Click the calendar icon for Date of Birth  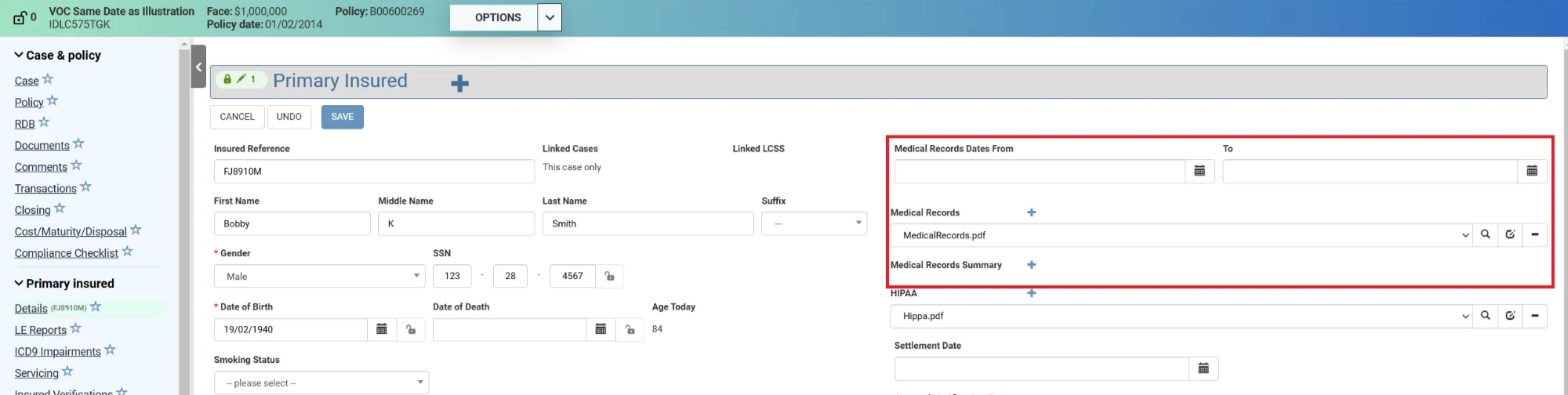382,329
